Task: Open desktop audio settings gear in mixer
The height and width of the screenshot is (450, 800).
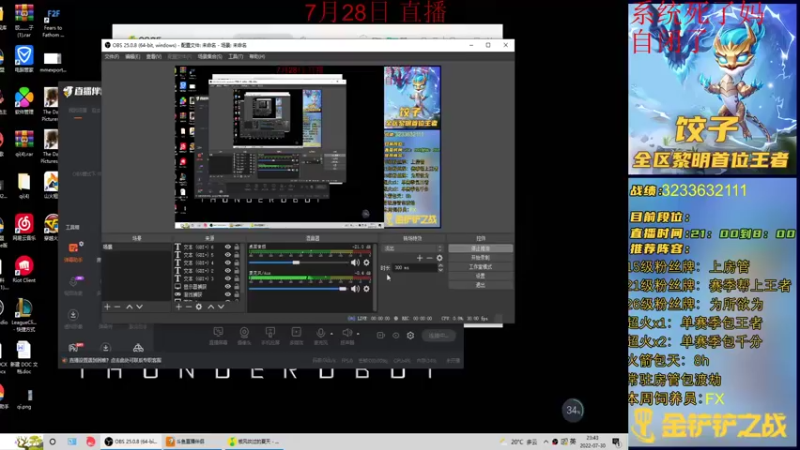Action: (366, 262)
